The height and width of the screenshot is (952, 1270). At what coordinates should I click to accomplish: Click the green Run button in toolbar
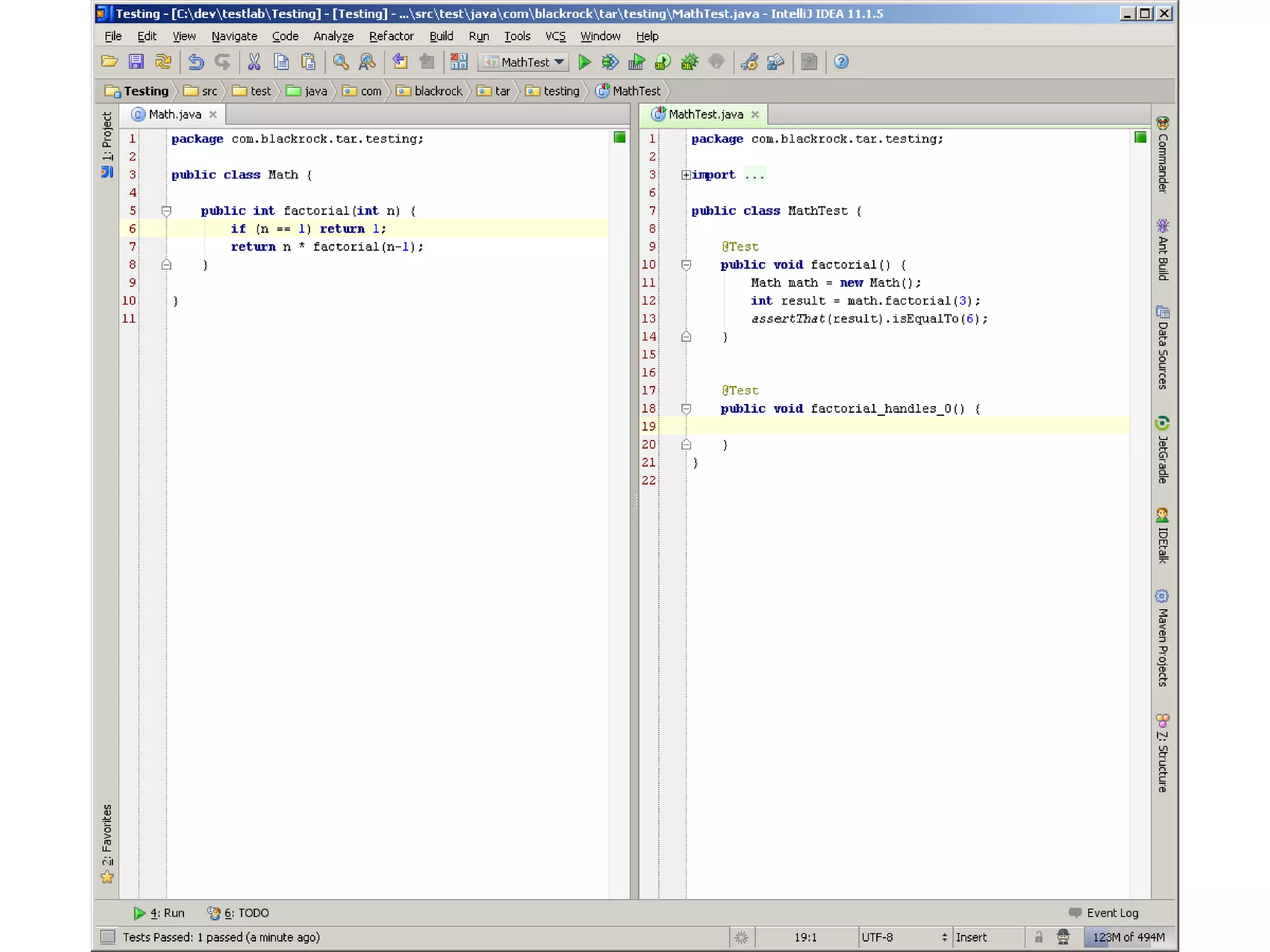tap(584, 62)
